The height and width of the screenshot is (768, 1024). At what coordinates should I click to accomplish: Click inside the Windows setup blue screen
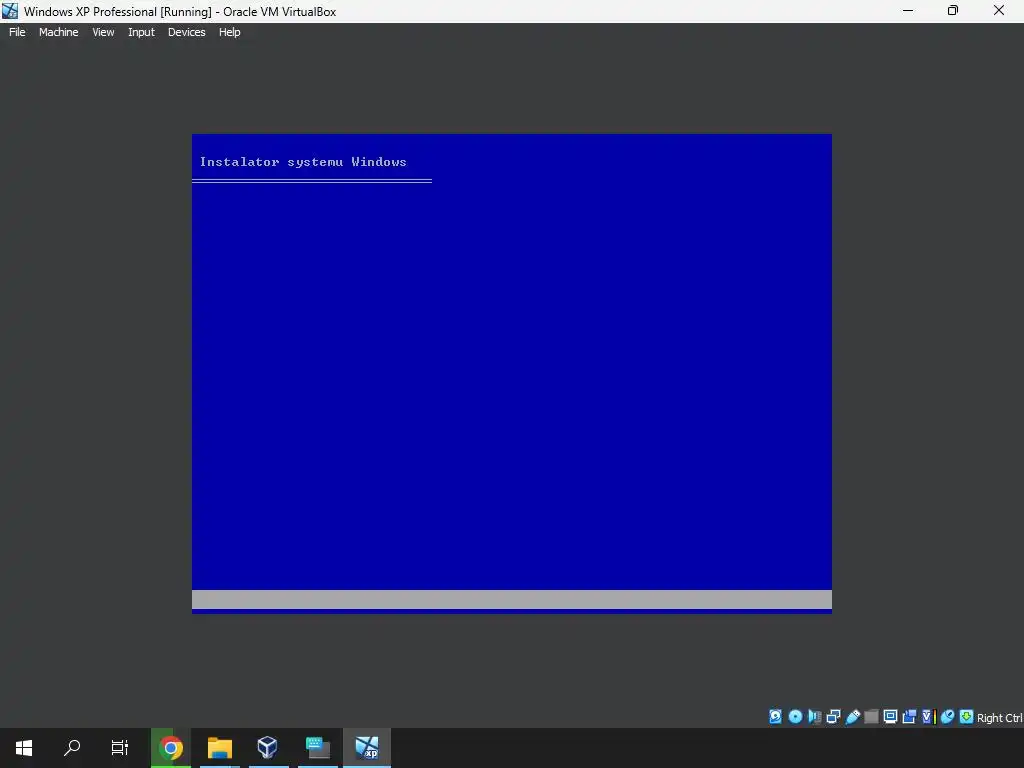pos(511,374)
